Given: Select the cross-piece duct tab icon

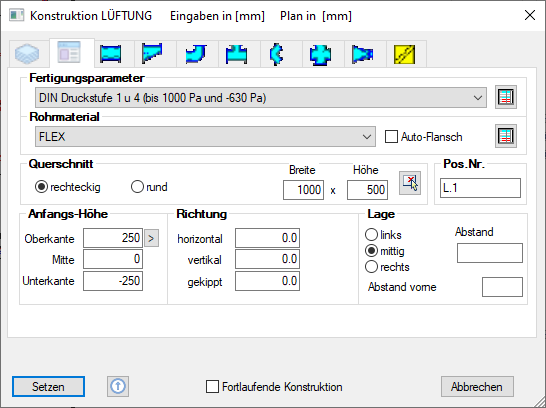Looking at the screenshot, I should coord(320,55).
